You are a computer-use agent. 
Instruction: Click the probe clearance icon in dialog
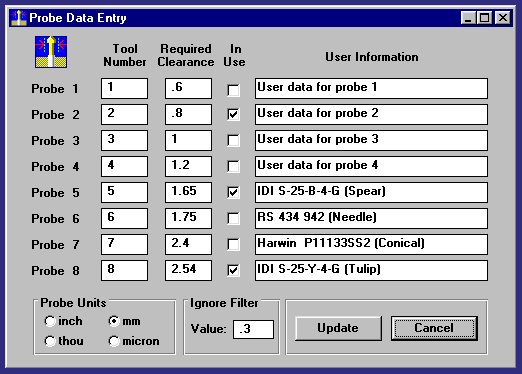click(x=51, y=52)
